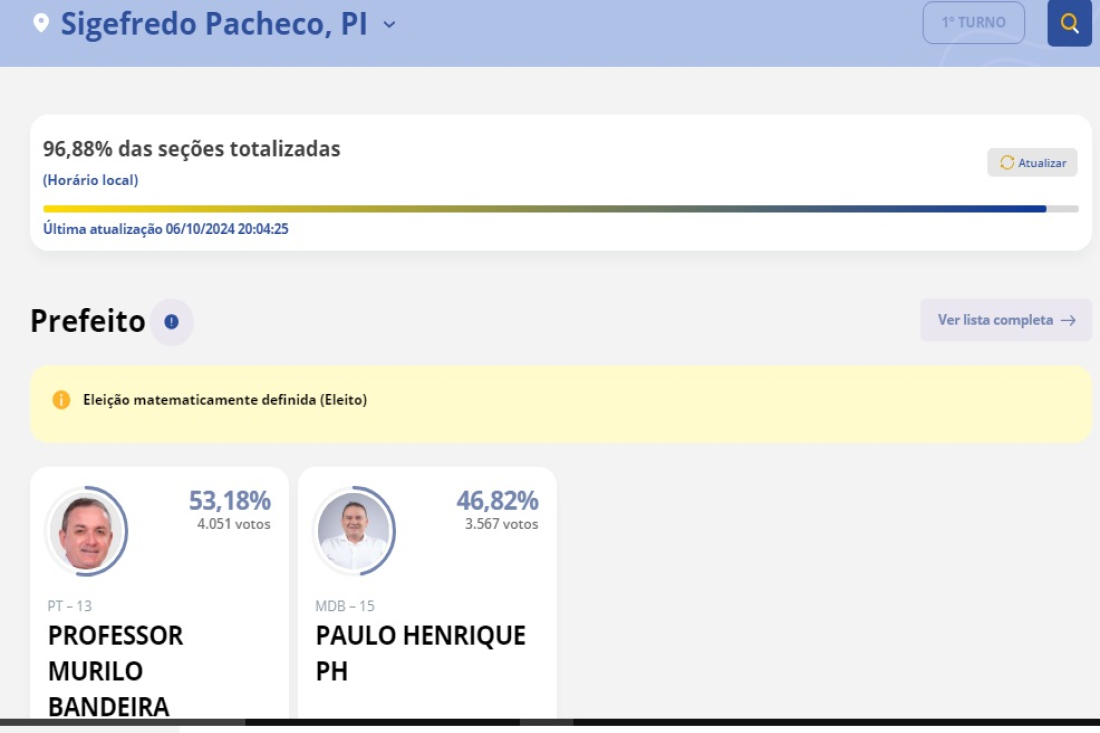The image size is (1100, 733).
Task: Click the location pin icon
Action: click(x=41, y=23)
